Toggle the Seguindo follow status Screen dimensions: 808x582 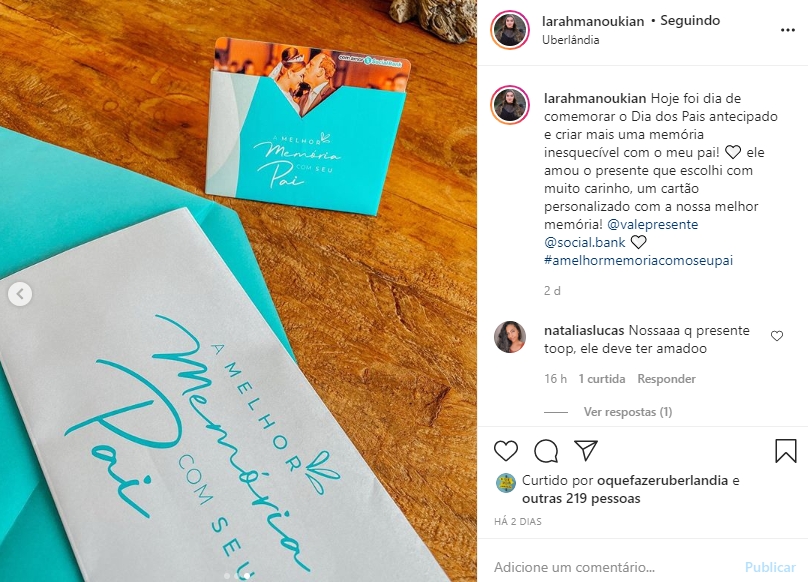click(690, 21)
